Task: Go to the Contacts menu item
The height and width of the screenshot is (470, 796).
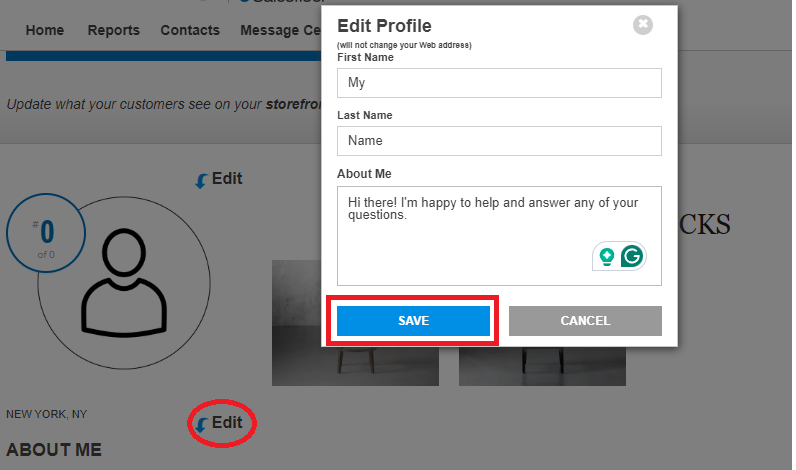Action: click(x=190, y=30)
